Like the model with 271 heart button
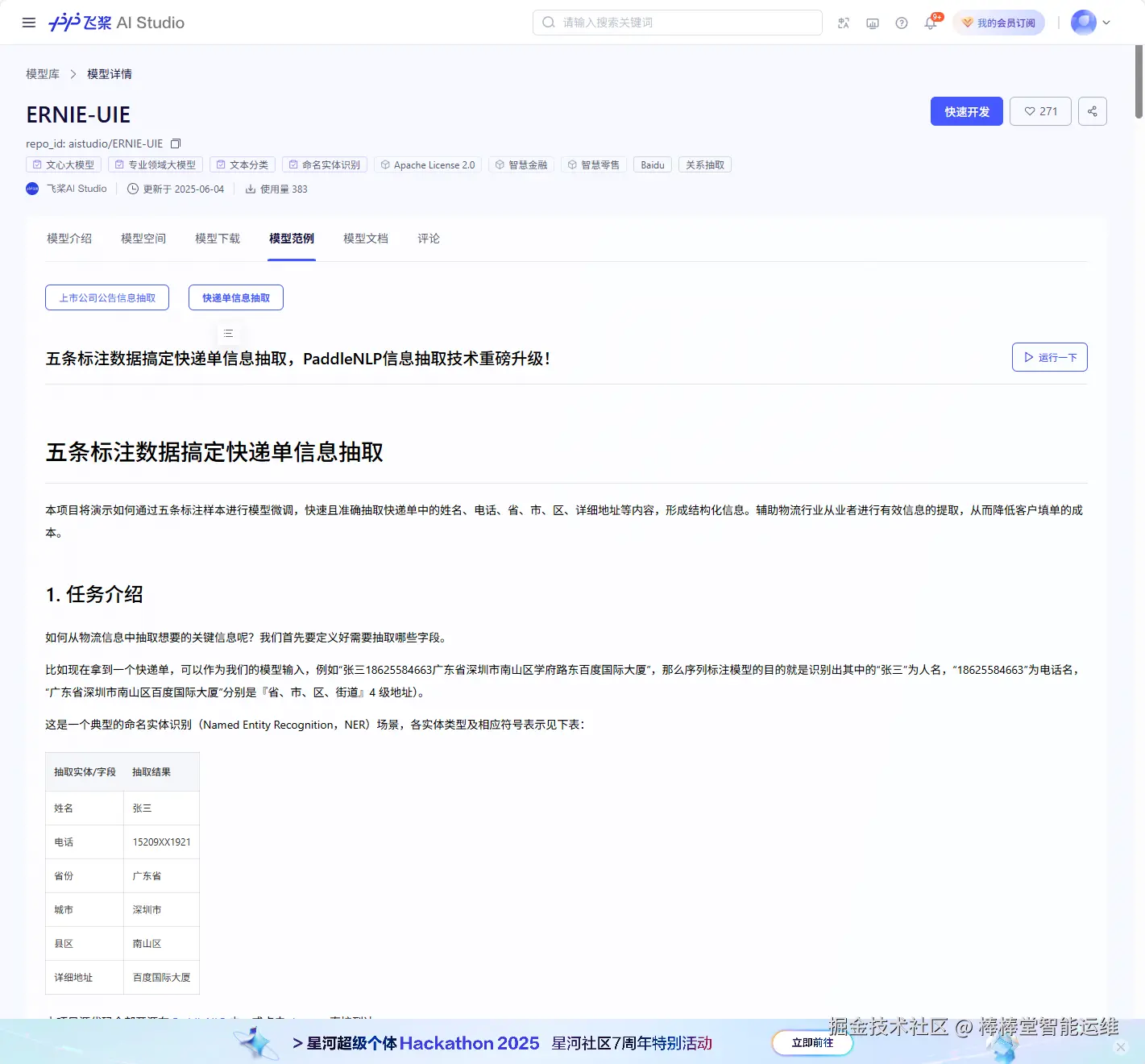Viewport: 1145px width, 1064px height. (1041, 111)
